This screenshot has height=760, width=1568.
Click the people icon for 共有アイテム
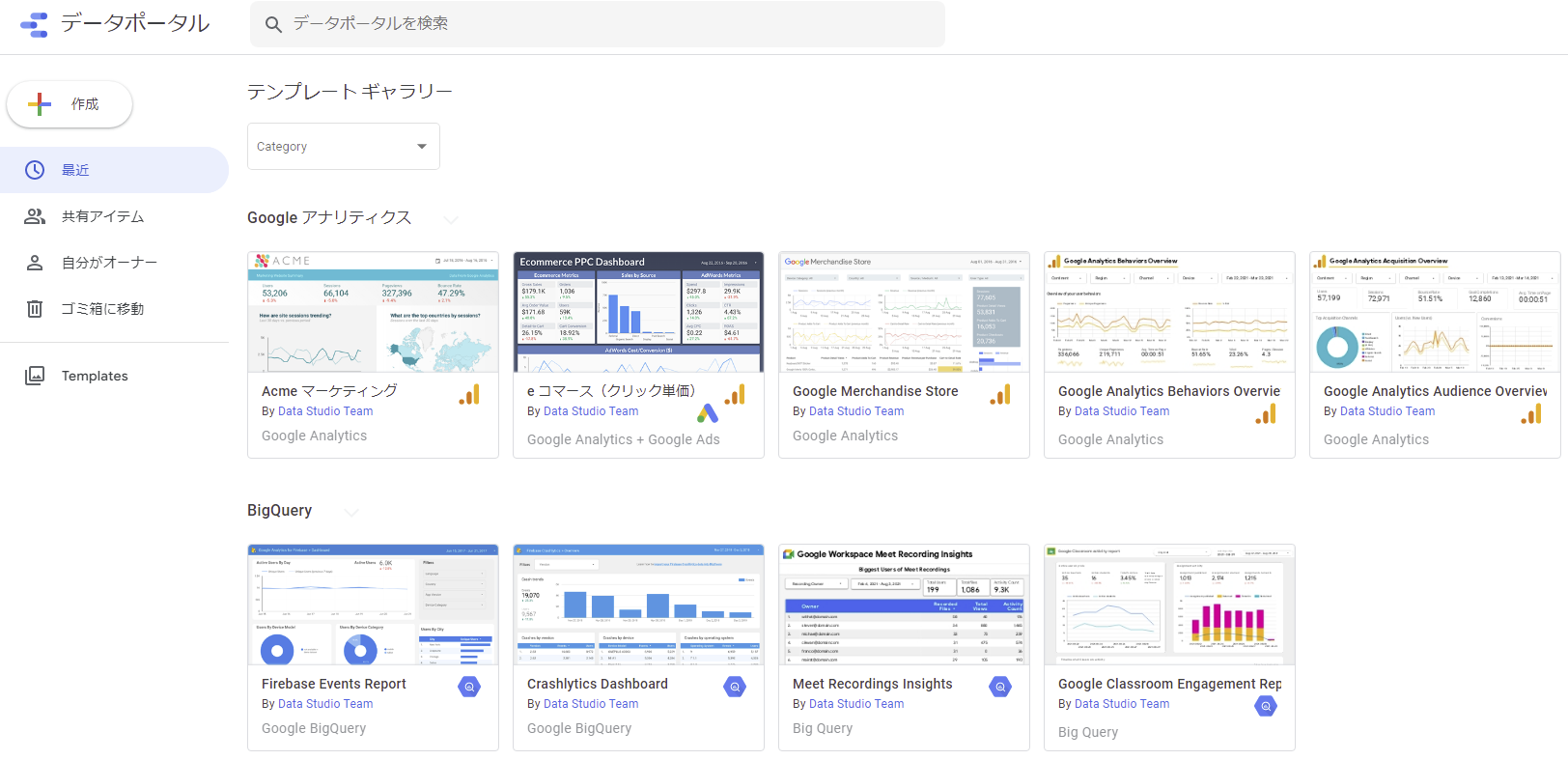point(35,216)
